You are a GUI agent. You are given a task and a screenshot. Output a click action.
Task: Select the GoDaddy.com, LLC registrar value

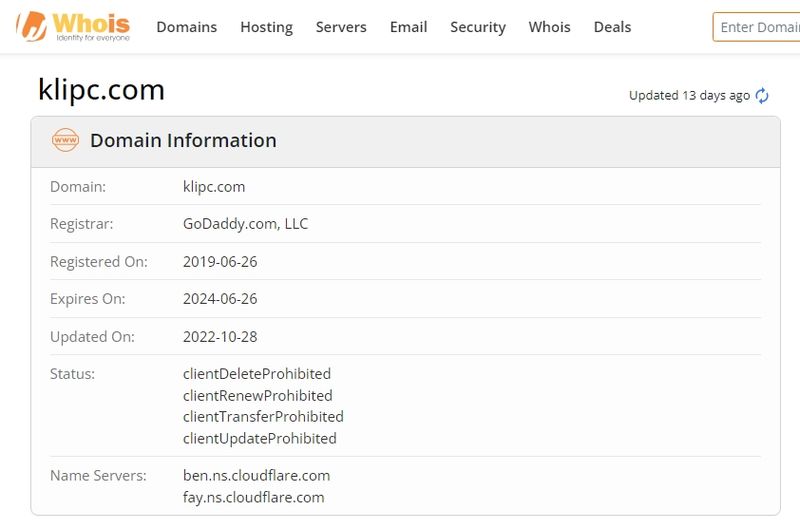click(x=245, y=224)
